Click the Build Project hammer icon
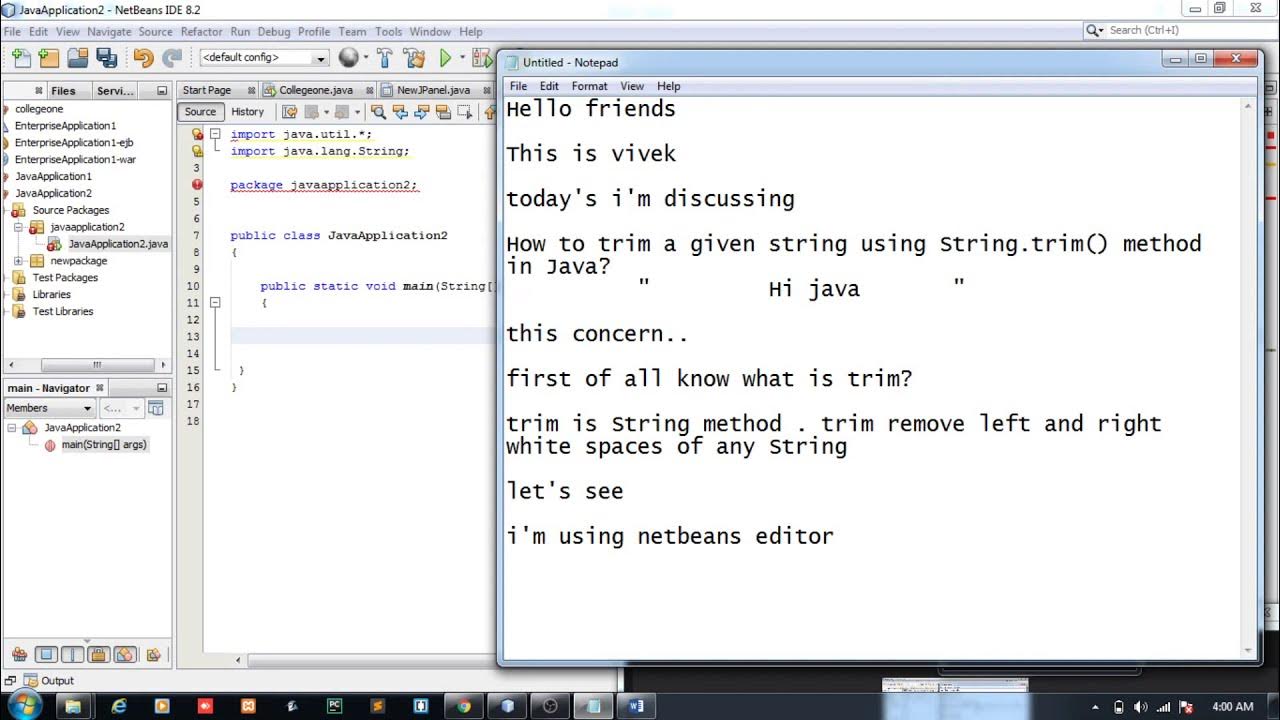This screenshot has width=1280, height=720. pos(385,58)
